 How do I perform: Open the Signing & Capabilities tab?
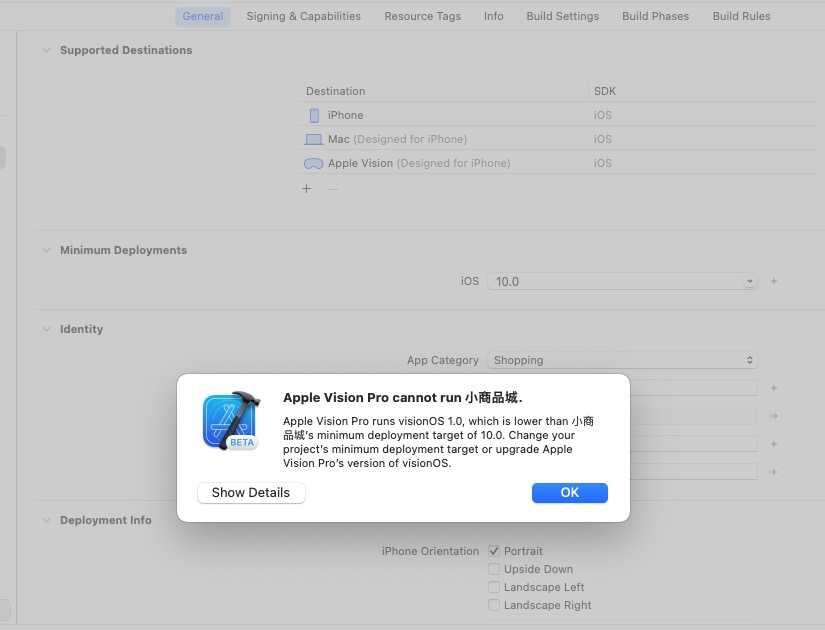[x=304, y=16]
